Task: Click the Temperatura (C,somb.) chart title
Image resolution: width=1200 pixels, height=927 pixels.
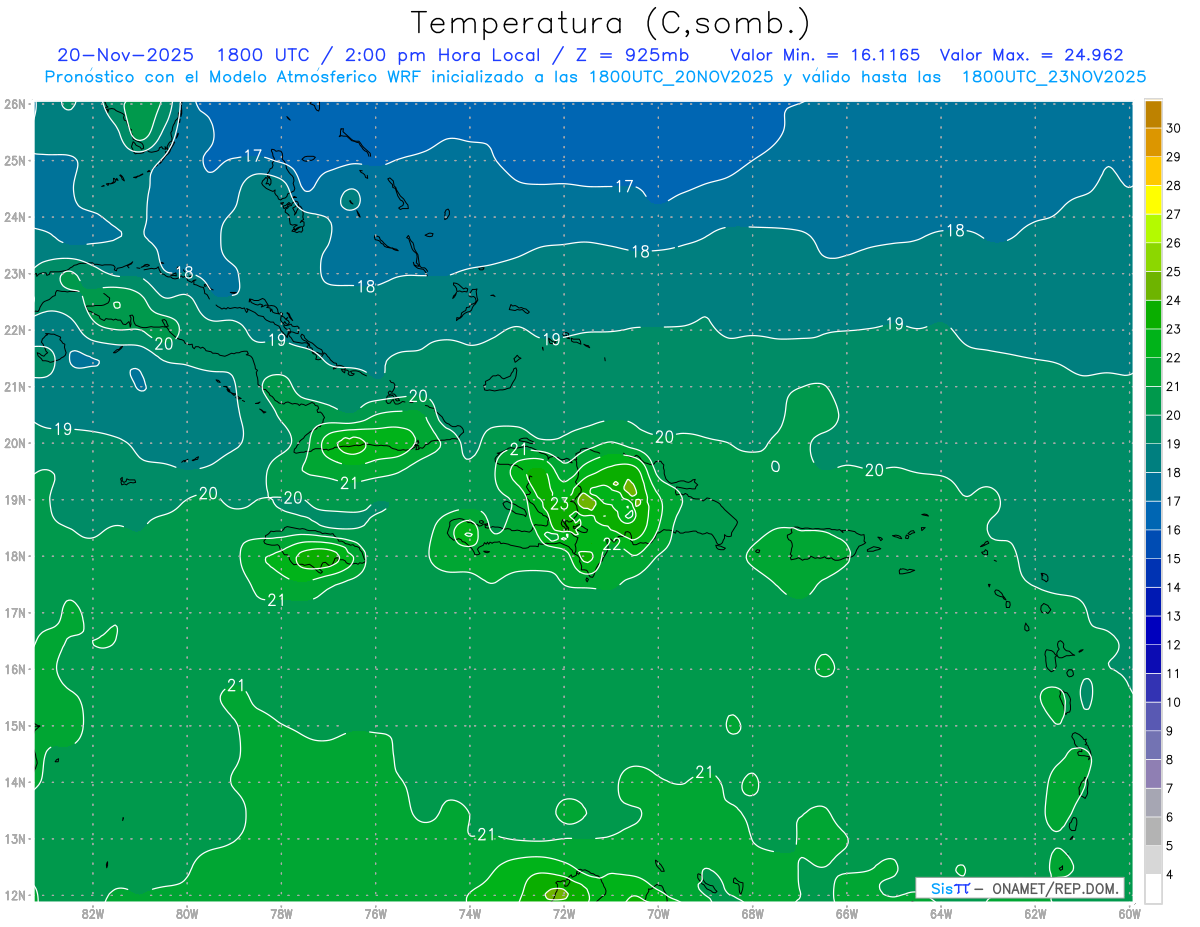Action: pyautogui.click(x=611, y=23)
